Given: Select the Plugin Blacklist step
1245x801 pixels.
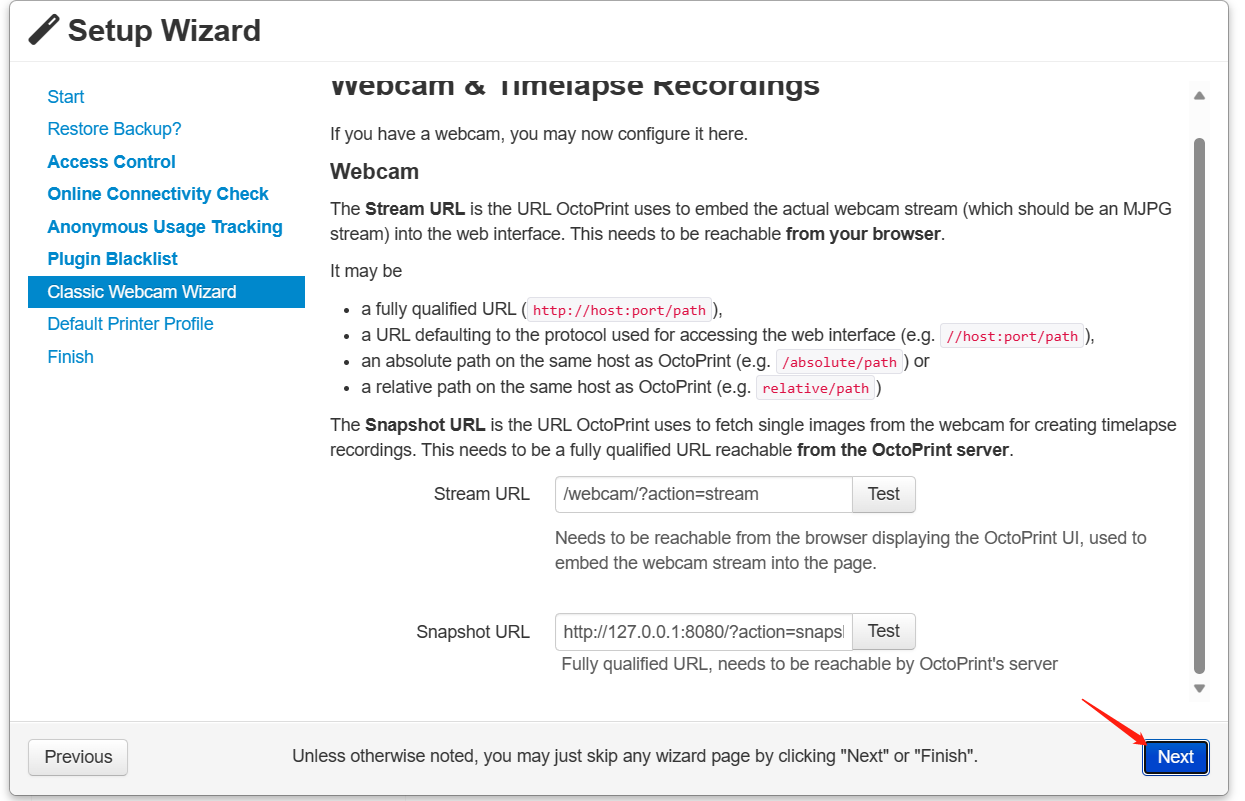Looking at the screenshot, I should pos(112,259).
